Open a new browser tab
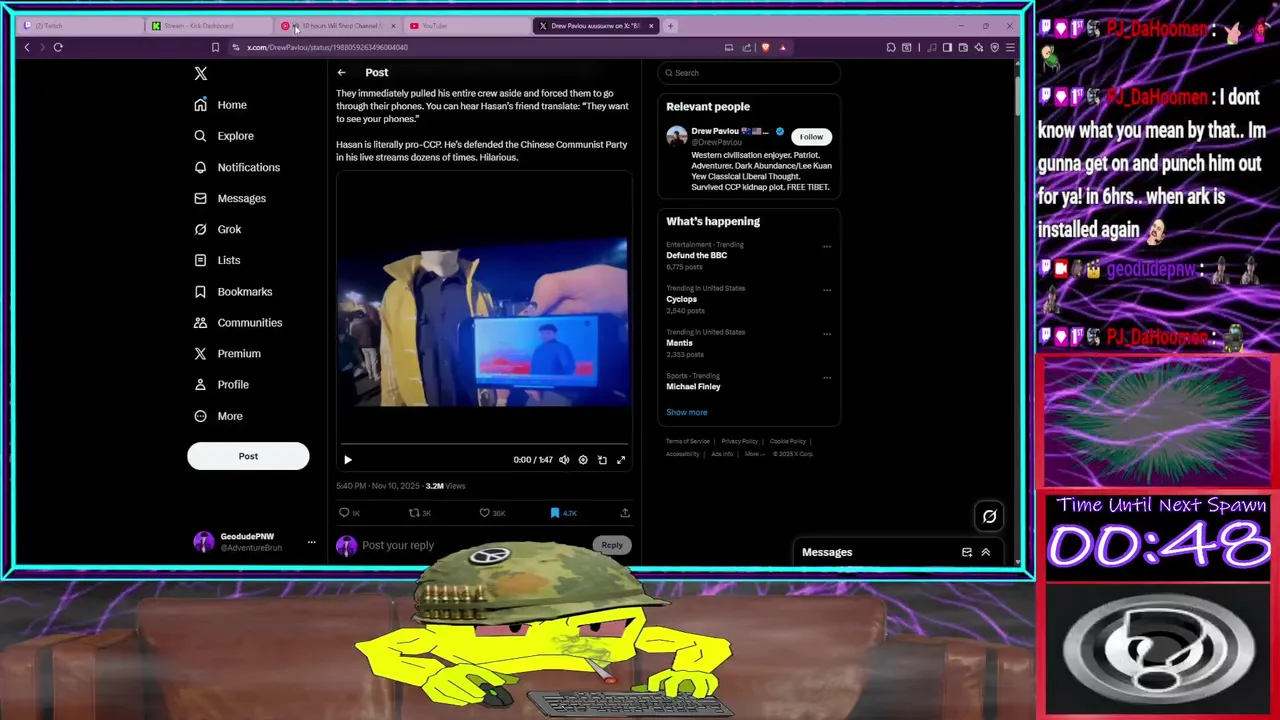Viewport: 1280px width, 720px height. pos(671,26)
